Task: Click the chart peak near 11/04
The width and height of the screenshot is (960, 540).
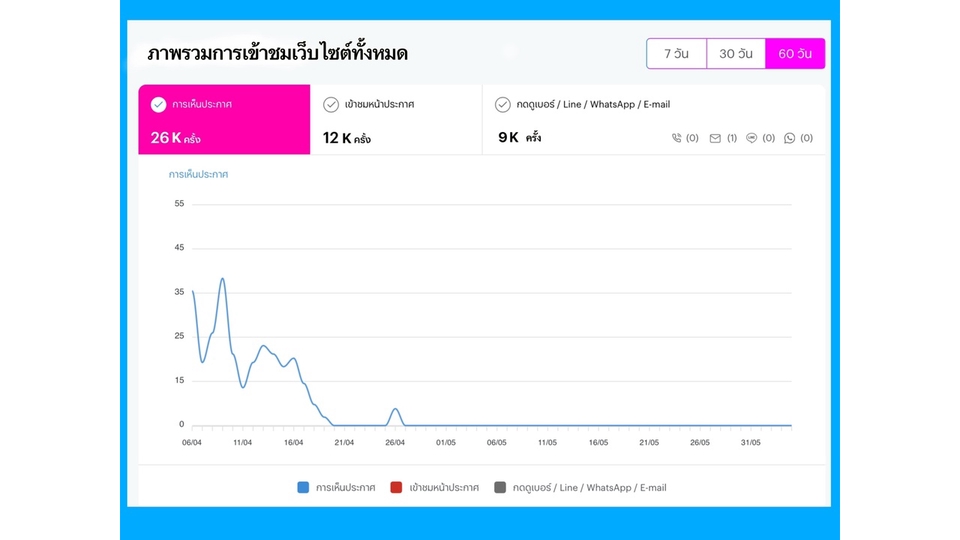Action: tap(222, 279)
